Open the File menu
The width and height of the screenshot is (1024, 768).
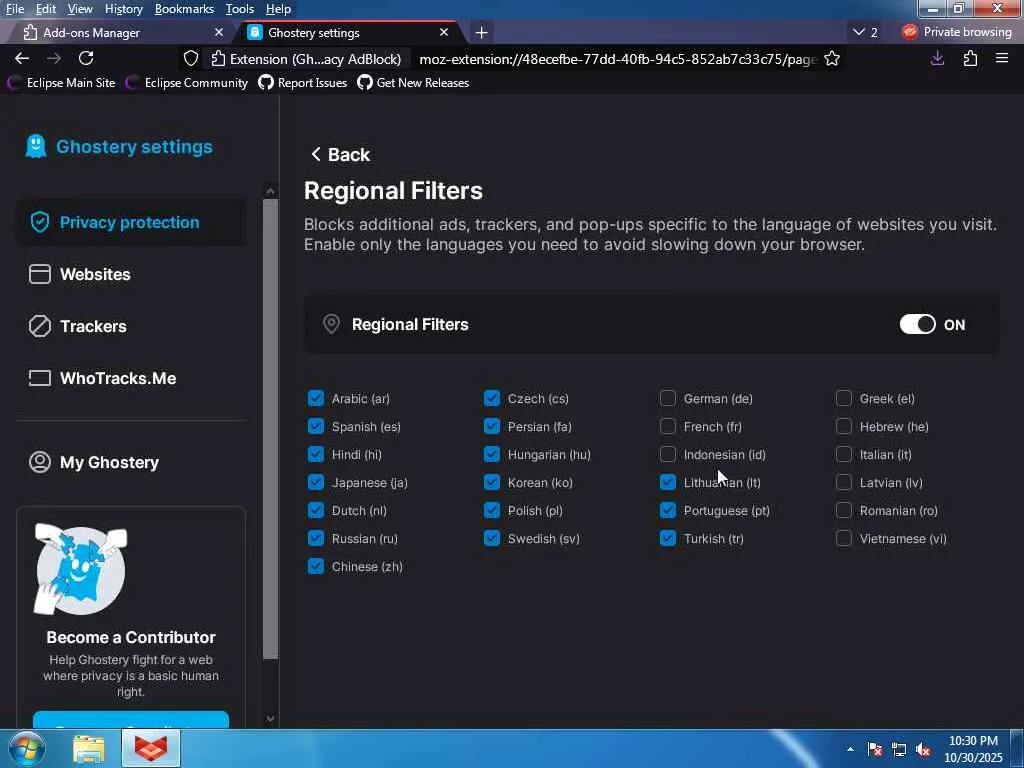(x=14, y=9)
